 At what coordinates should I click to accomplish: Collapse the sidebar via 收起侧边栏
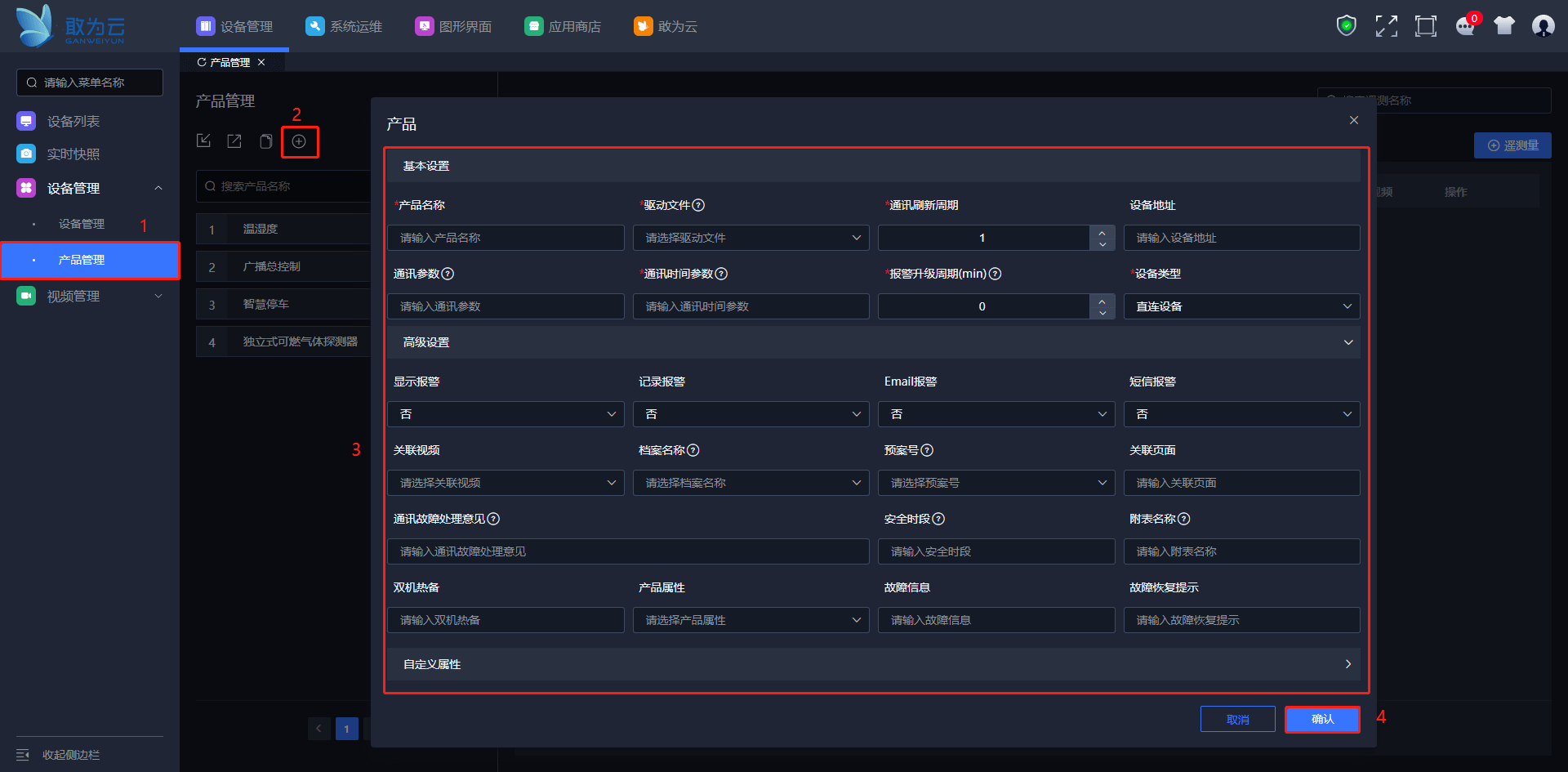click(58, 755)
